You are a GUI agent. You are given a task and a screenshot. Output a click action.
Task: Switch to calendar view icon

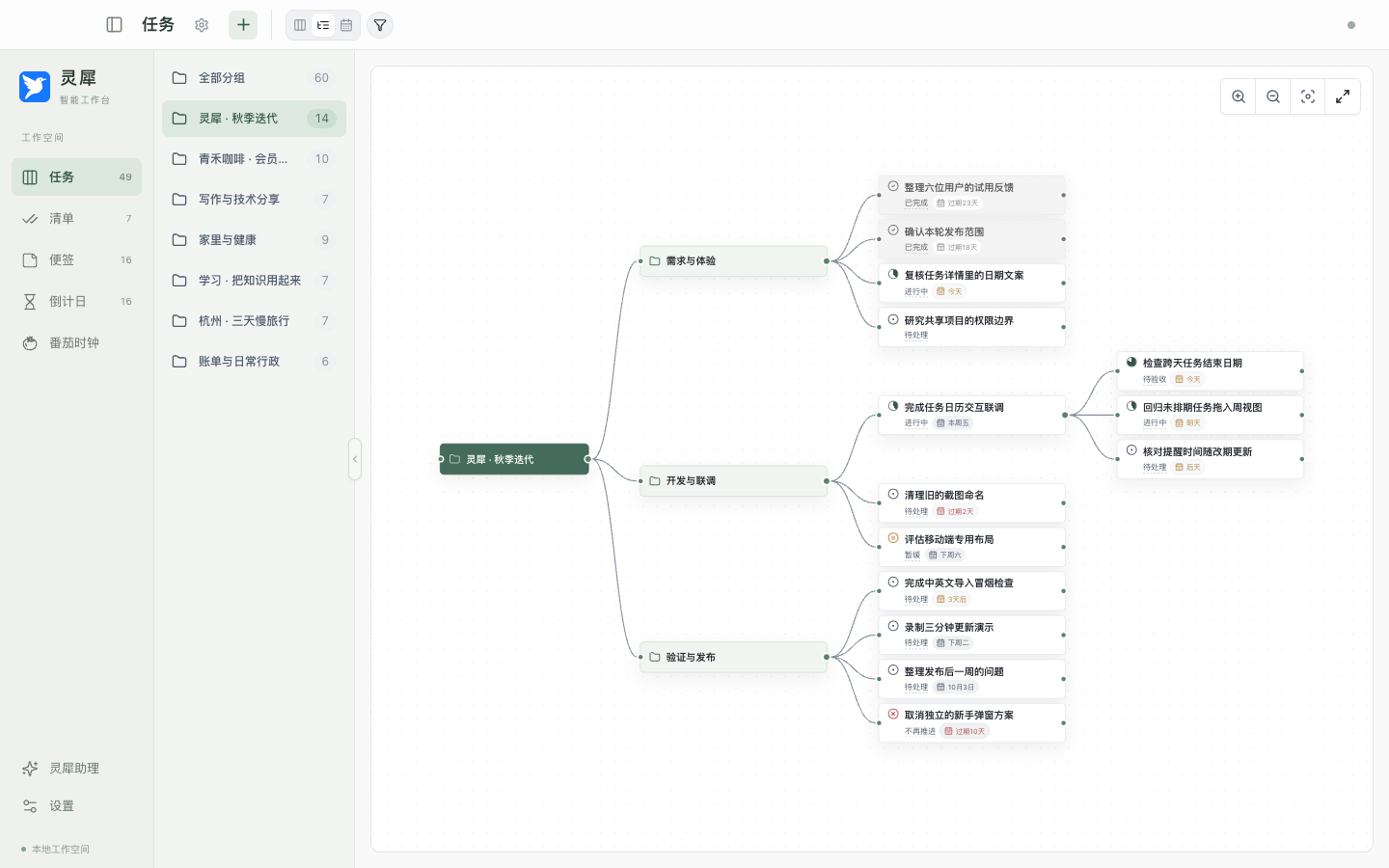click(x=346, y=25)
